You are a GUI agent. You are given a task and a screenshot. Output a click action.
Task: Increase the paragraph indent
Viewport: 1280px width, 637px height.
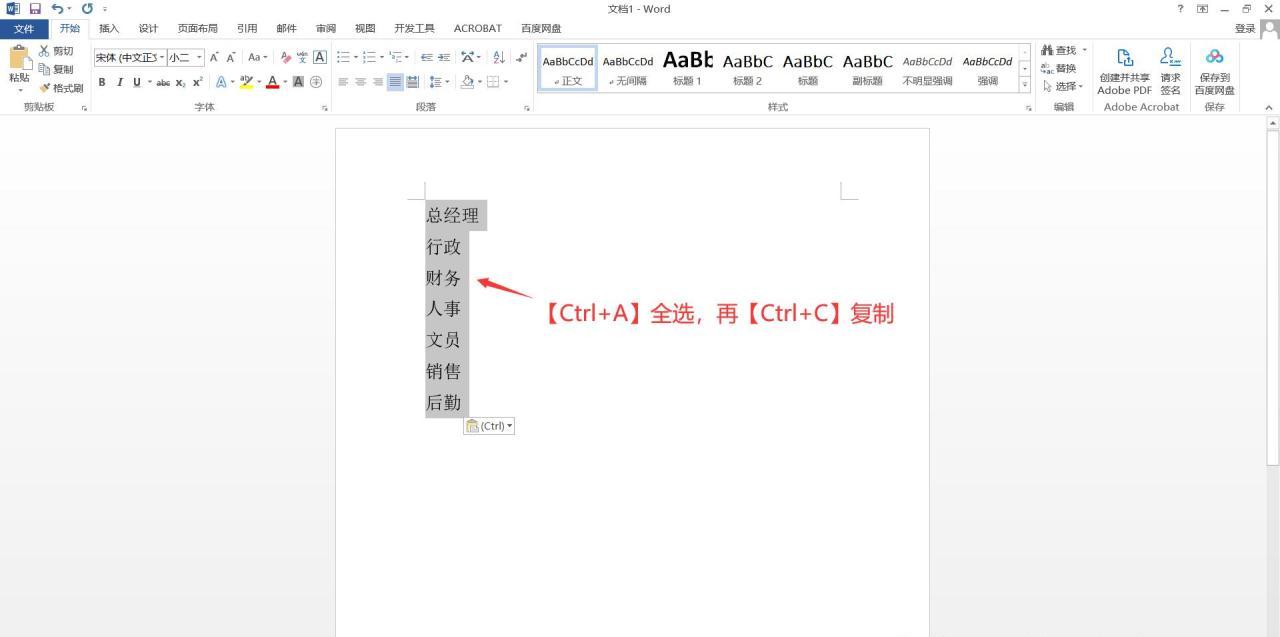pos(444,57)
